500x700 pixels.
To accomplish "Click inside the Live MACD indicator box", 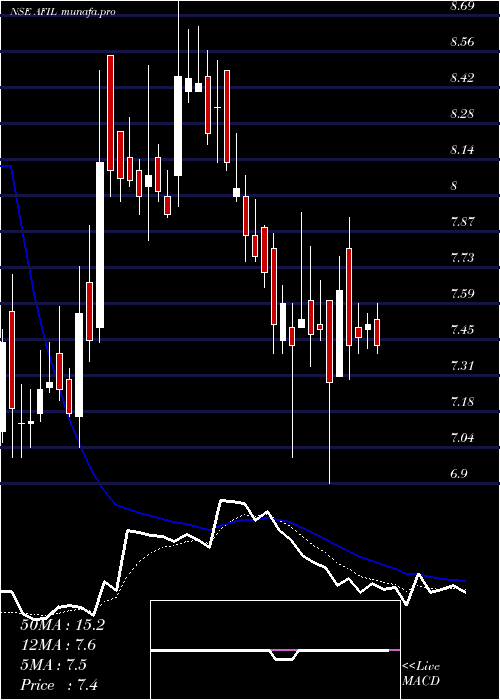I will (x=275, y=650).
